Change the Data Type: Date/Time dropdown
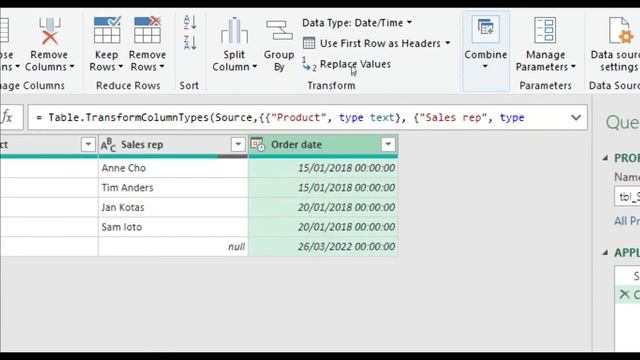The width and height of the screenshot is (640, 360). click(357, 23)
